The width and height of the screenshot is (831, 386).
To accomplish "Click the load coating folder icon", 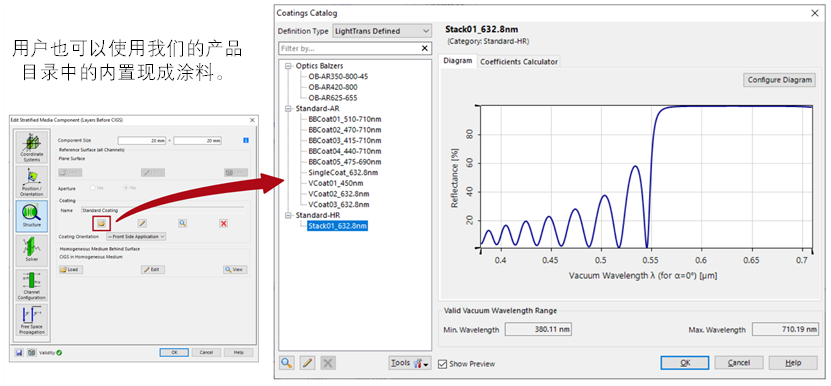I will coord(101,223).
